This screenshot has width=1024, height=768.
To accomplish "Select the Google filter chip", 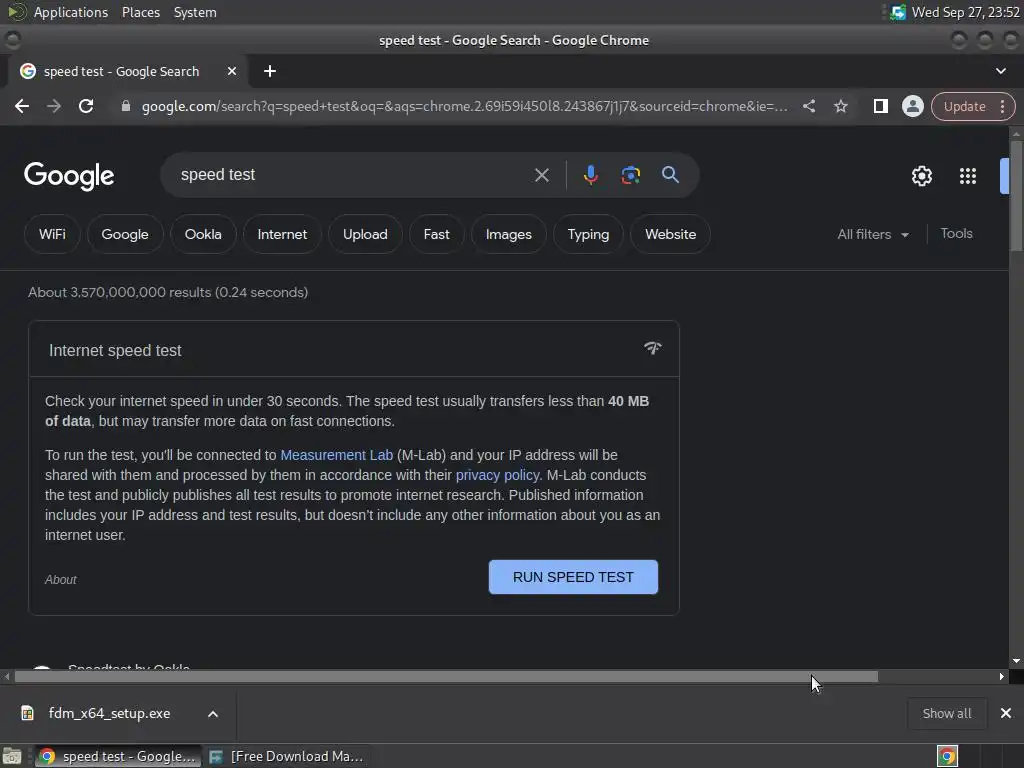I will coord(125,234).
